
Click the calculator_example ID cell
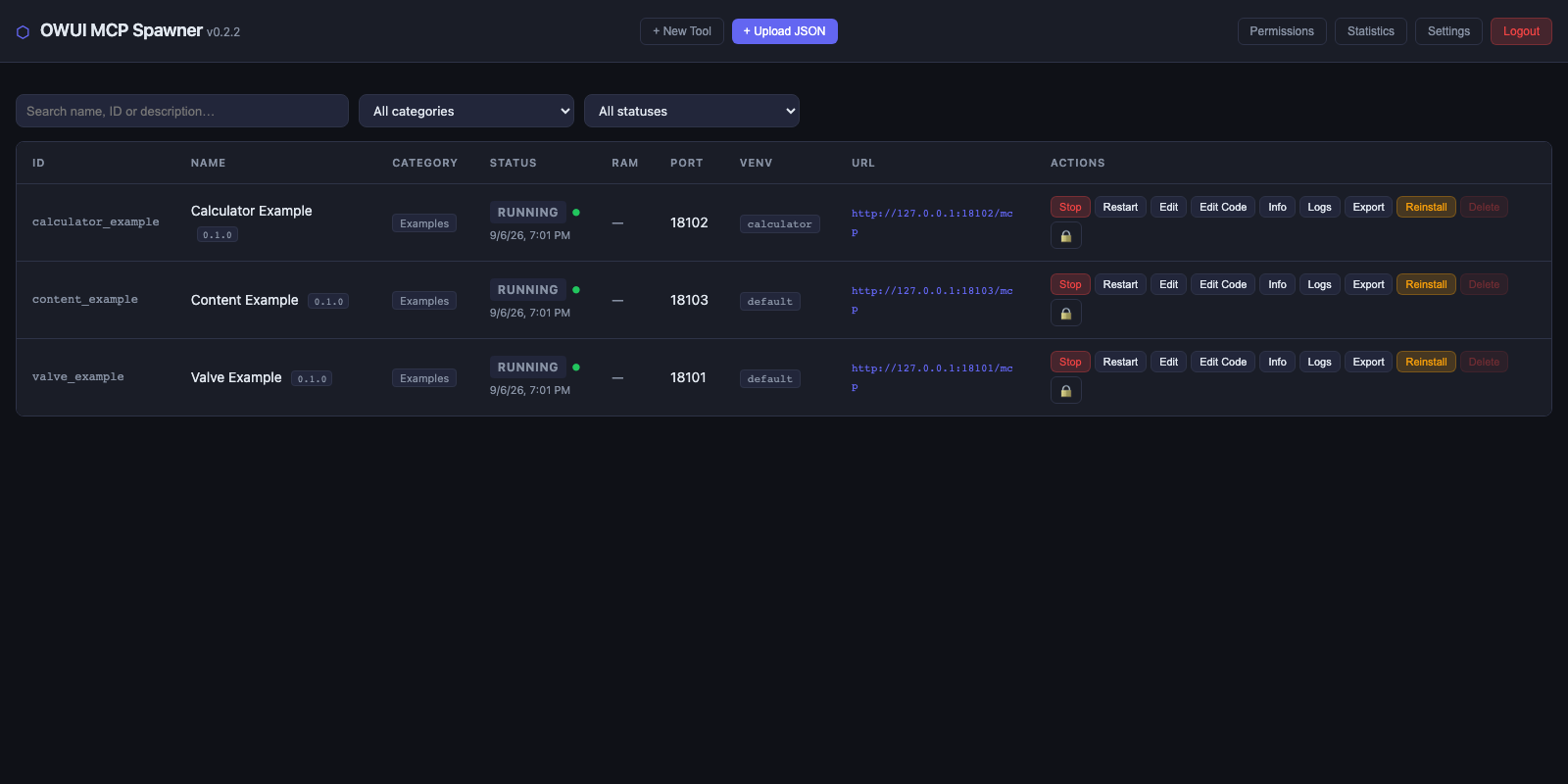pyautogui.click(x=95, y=222)
